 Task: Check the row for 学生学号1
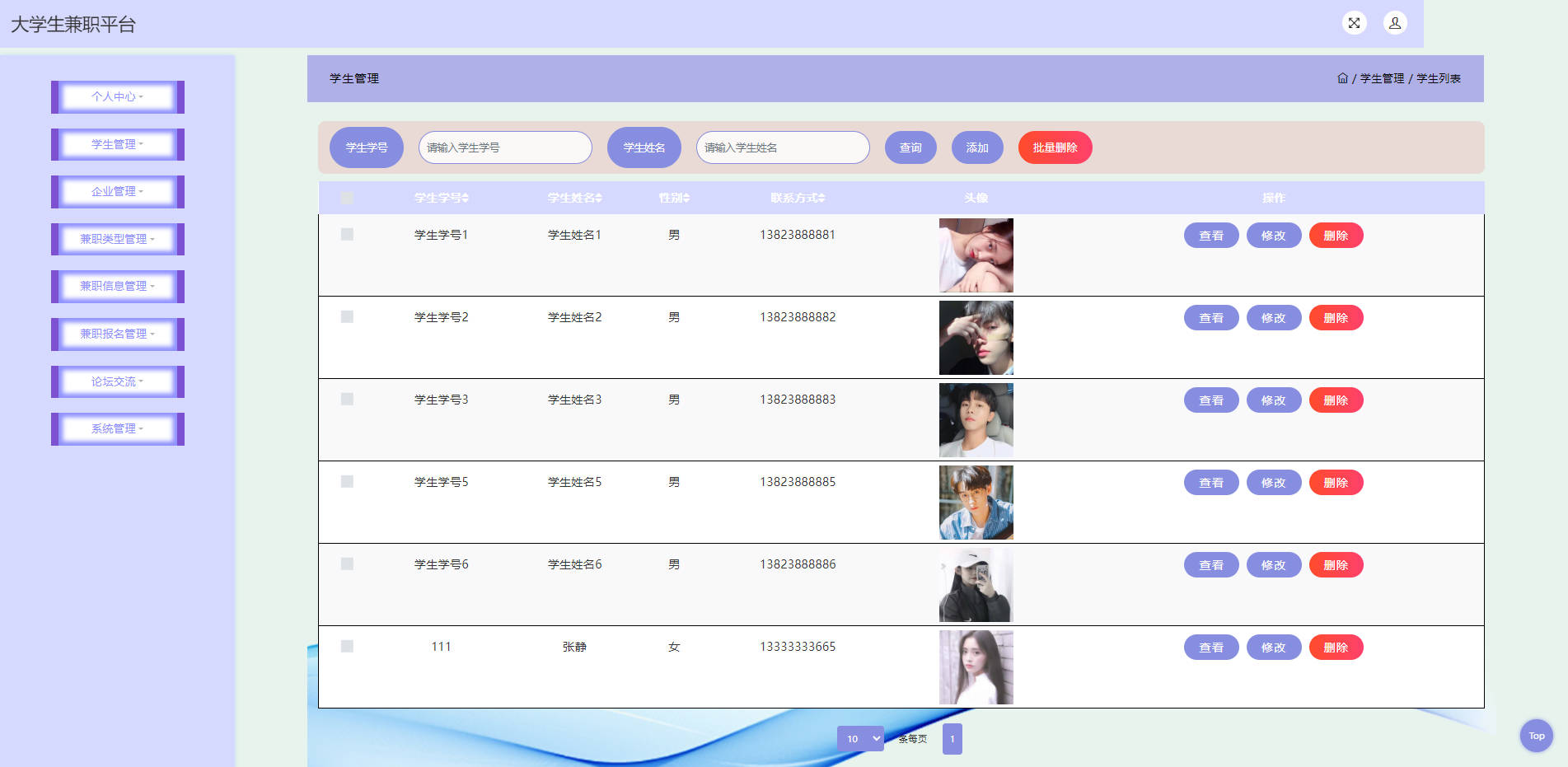tap(347, 235)
